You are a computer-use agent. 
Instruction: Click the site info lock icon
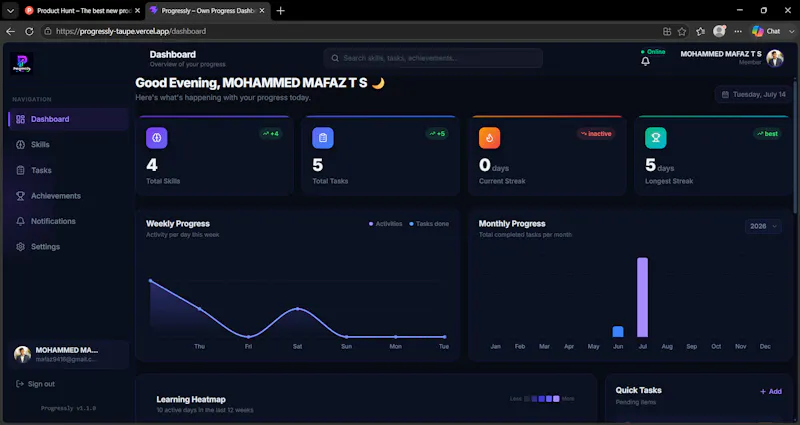coord(47,31)
